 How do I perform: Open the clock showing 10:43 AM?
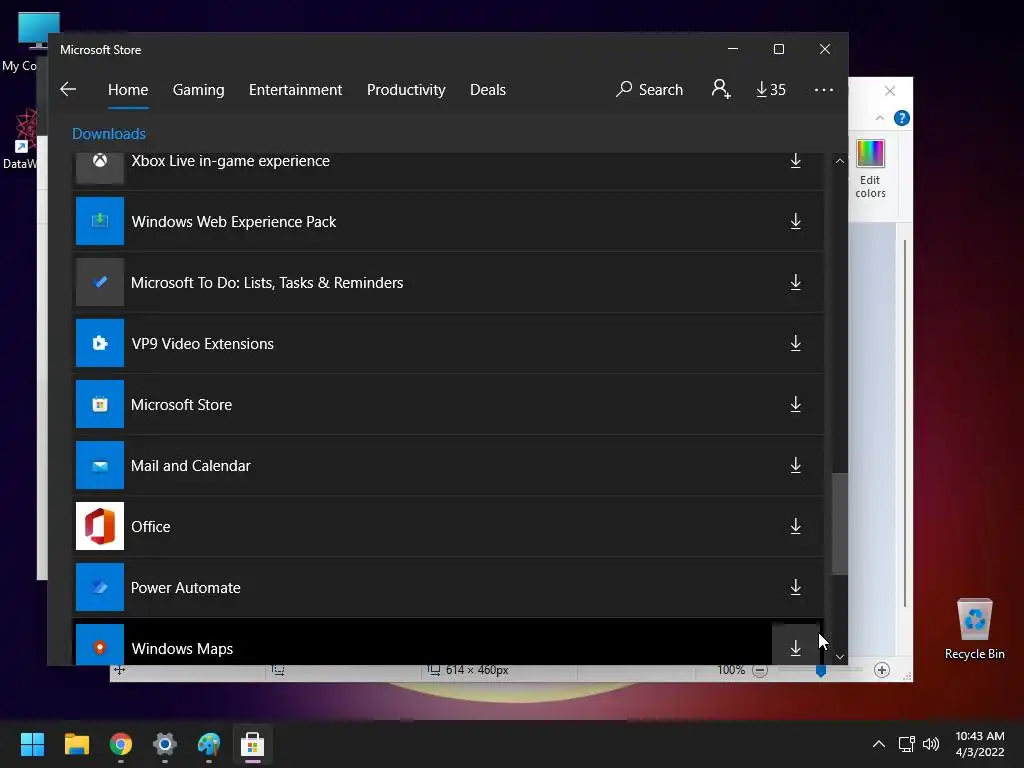[980, 744]
